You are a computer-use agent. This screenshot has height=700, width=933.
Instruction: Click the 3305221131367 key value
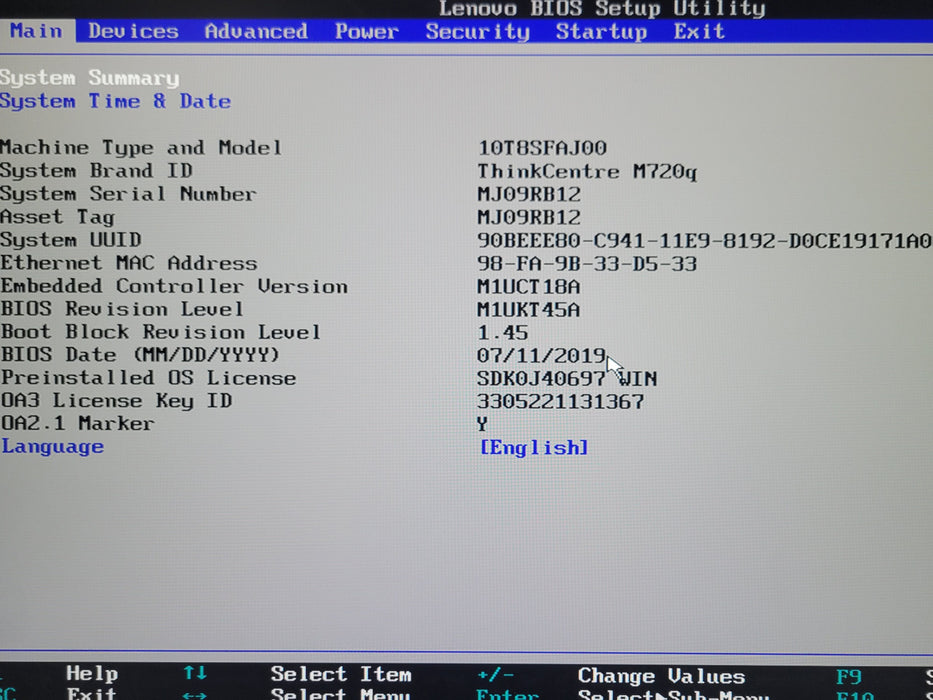point(561,401)
